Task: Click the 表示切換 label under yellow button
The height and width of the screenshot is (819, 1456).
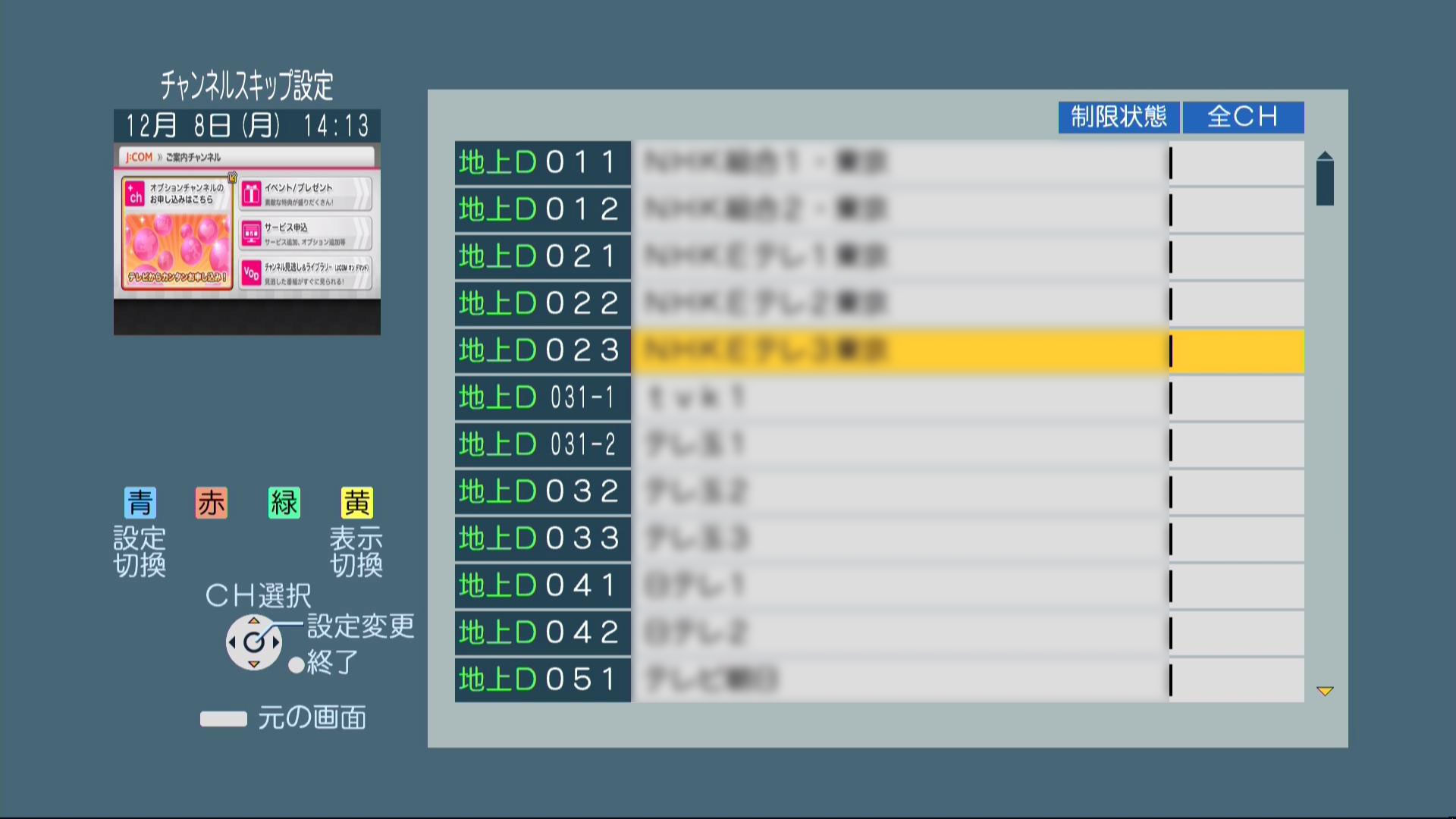Action: click(x=356, y=551)
